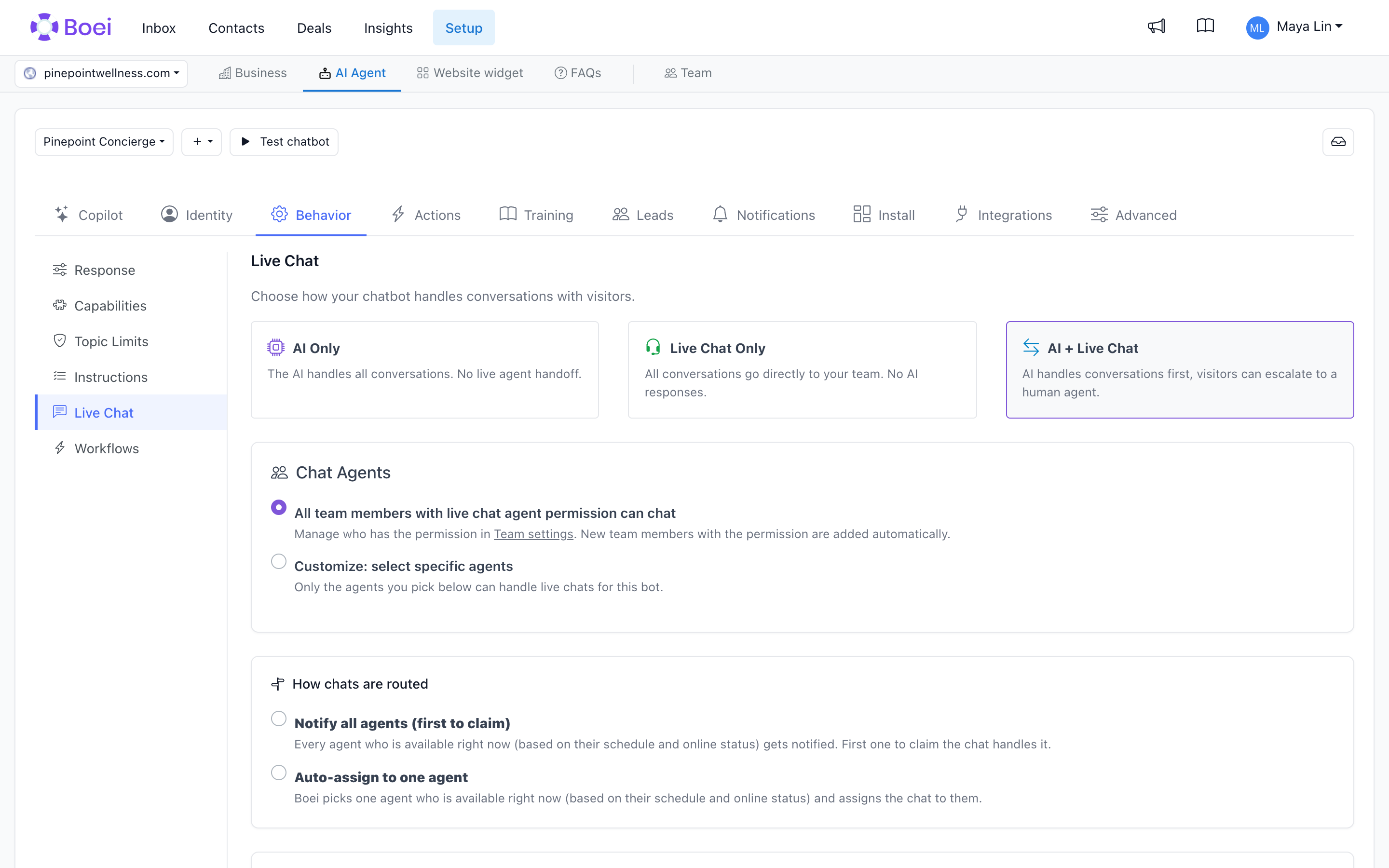1389x868 pixels.
Task: Select Auto-assign to one agent radio
Action: tap(278, 772)
